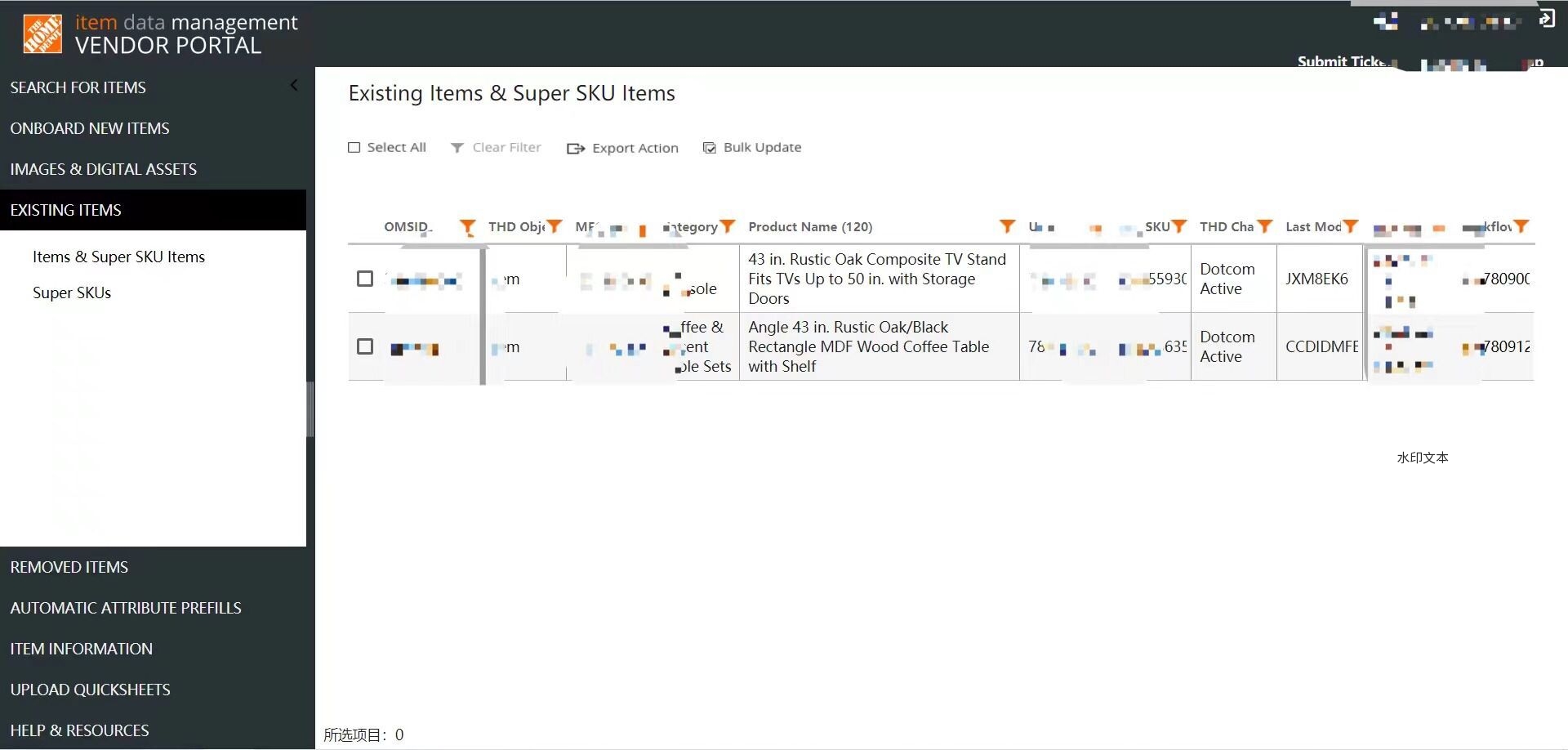Expand the Removed Items menu
Screen dimensions: 1568x750
tap(69, 567)
